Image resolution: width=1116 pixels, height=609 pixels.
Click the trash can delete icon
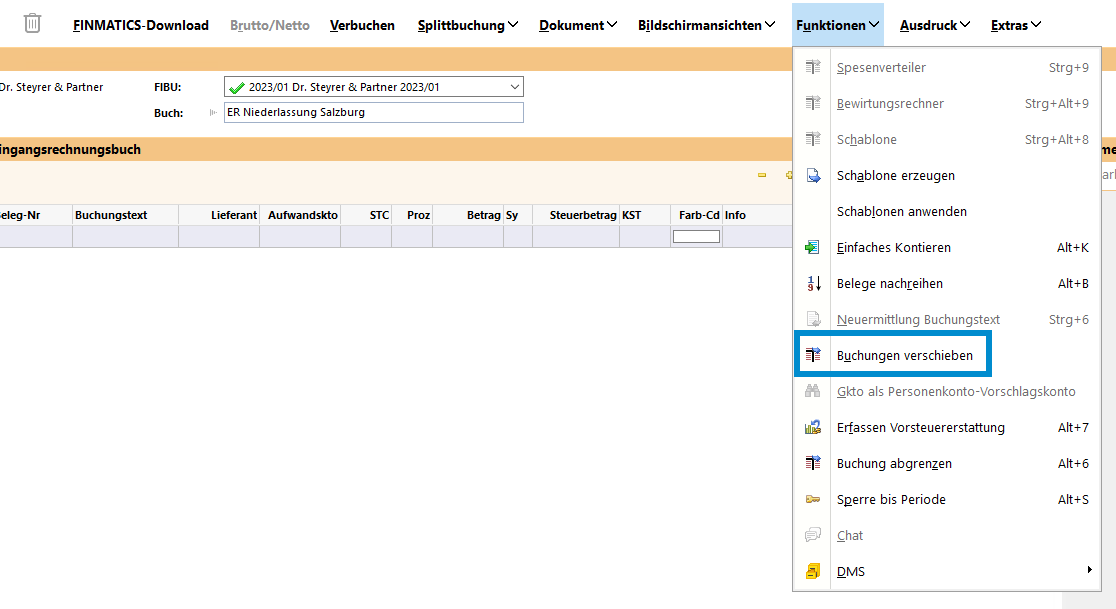pyautogui.click(x=33, y=24)
